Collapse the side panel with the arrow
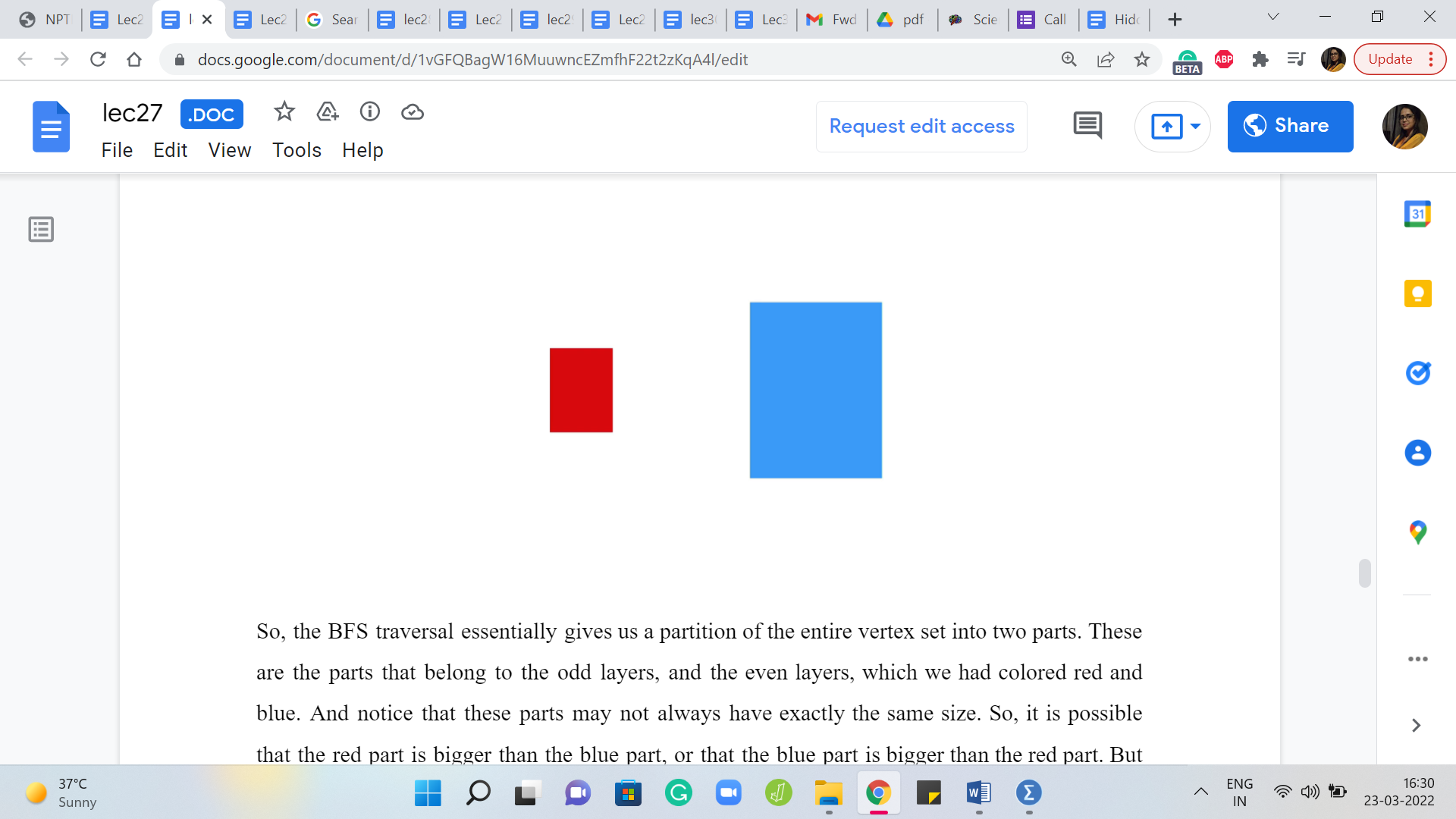Screen dimensions: 1456x819 tap(1415, 726)
